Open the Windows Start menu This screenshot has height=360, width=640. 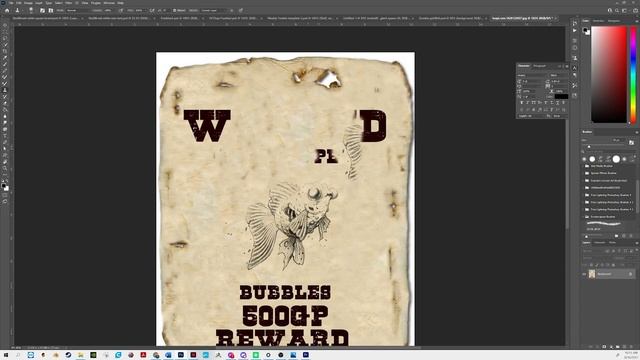coord(6,355)
